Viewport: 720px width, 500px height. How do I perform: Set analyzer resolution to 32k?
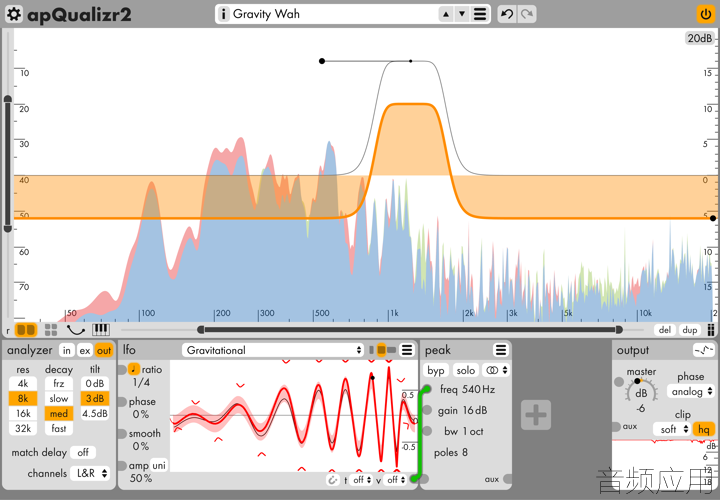[x=22, y=428]
